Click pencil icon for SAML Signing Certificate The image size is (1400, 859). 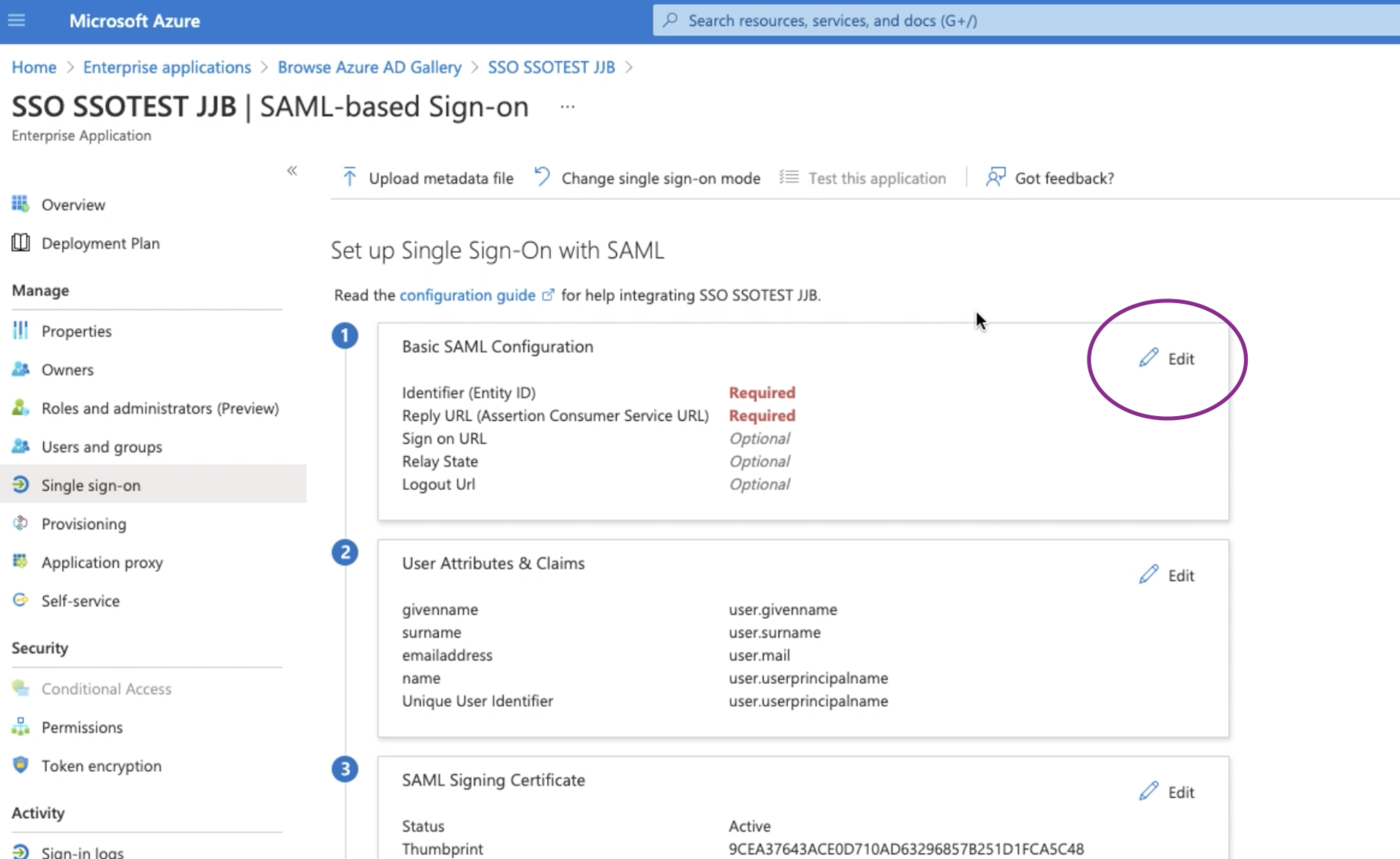pyautogui.click(x=1148, y=791)
